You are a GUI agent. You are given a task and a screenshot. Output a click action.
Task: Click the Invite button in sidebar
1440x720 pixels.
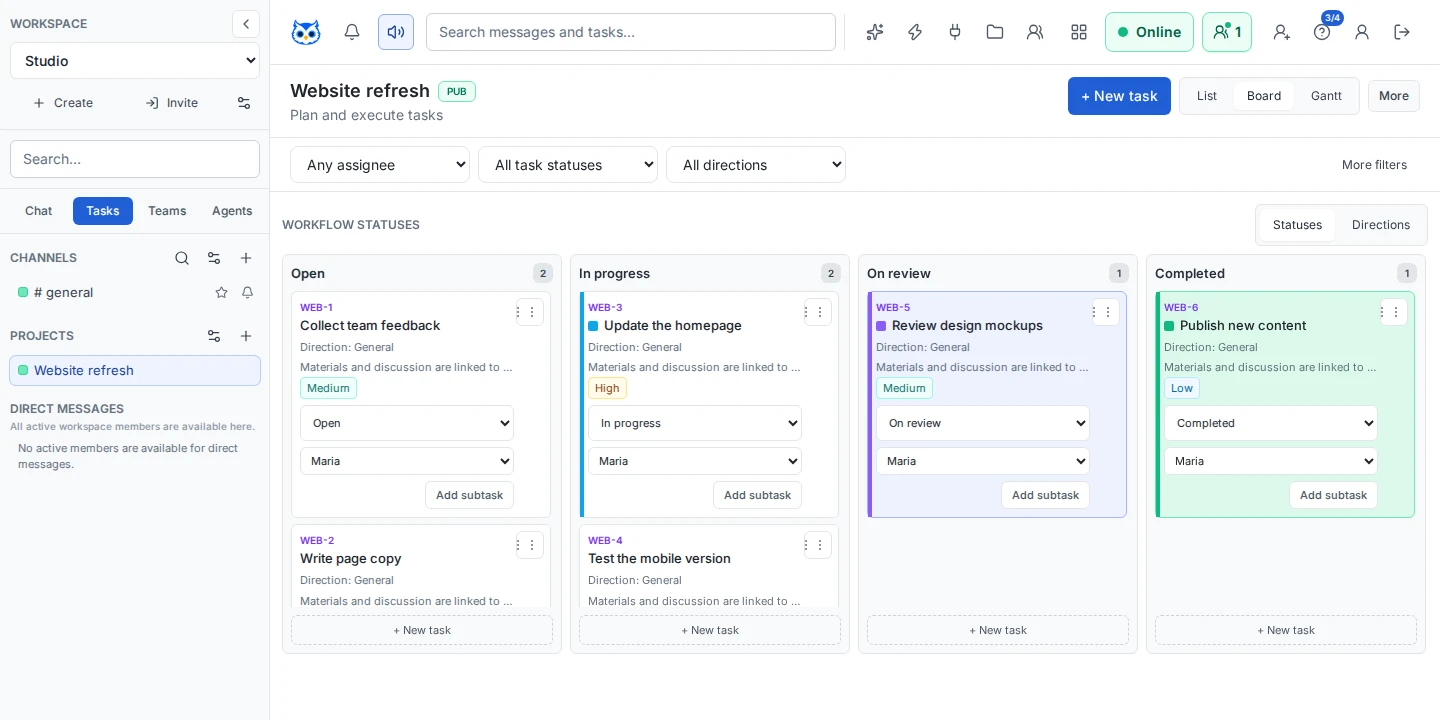coord(172,103)
